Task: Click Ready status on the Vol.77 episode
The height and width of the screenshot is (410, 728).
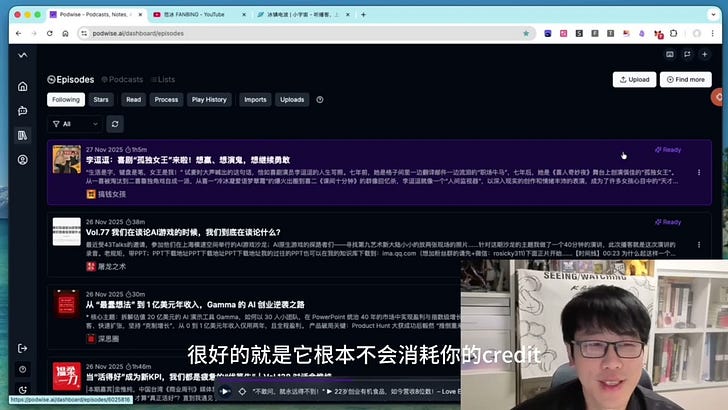Action: coord(668,222)
